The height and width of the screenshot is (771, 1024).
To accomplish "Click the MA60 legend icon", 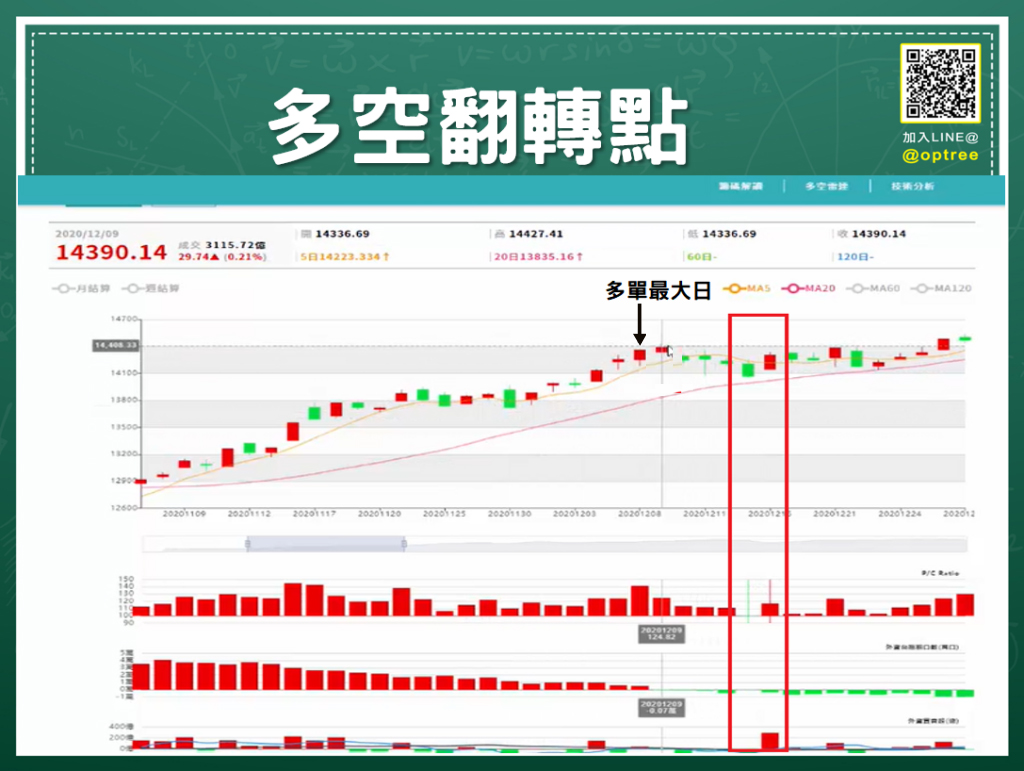I will (859, 287).
